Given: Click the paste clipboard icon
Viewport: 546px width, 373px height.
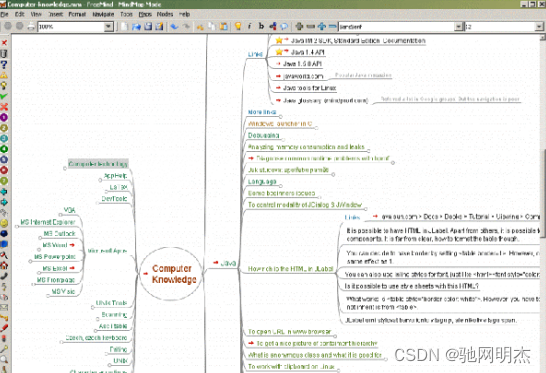Looking at the screenshot, I should pos(224,26).
